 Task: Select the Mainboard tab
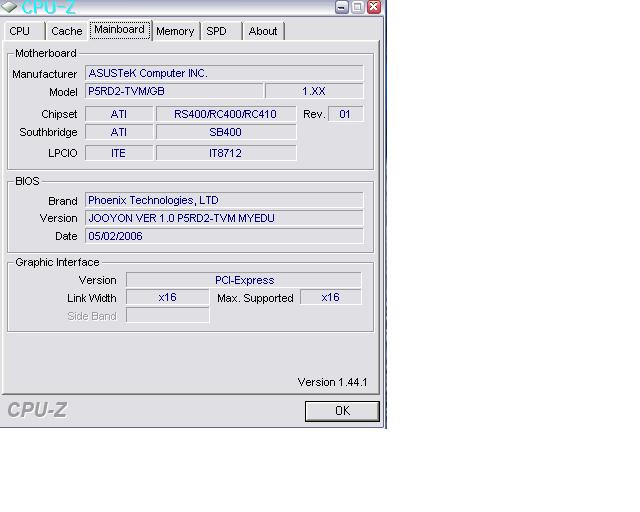pos(120,30)
